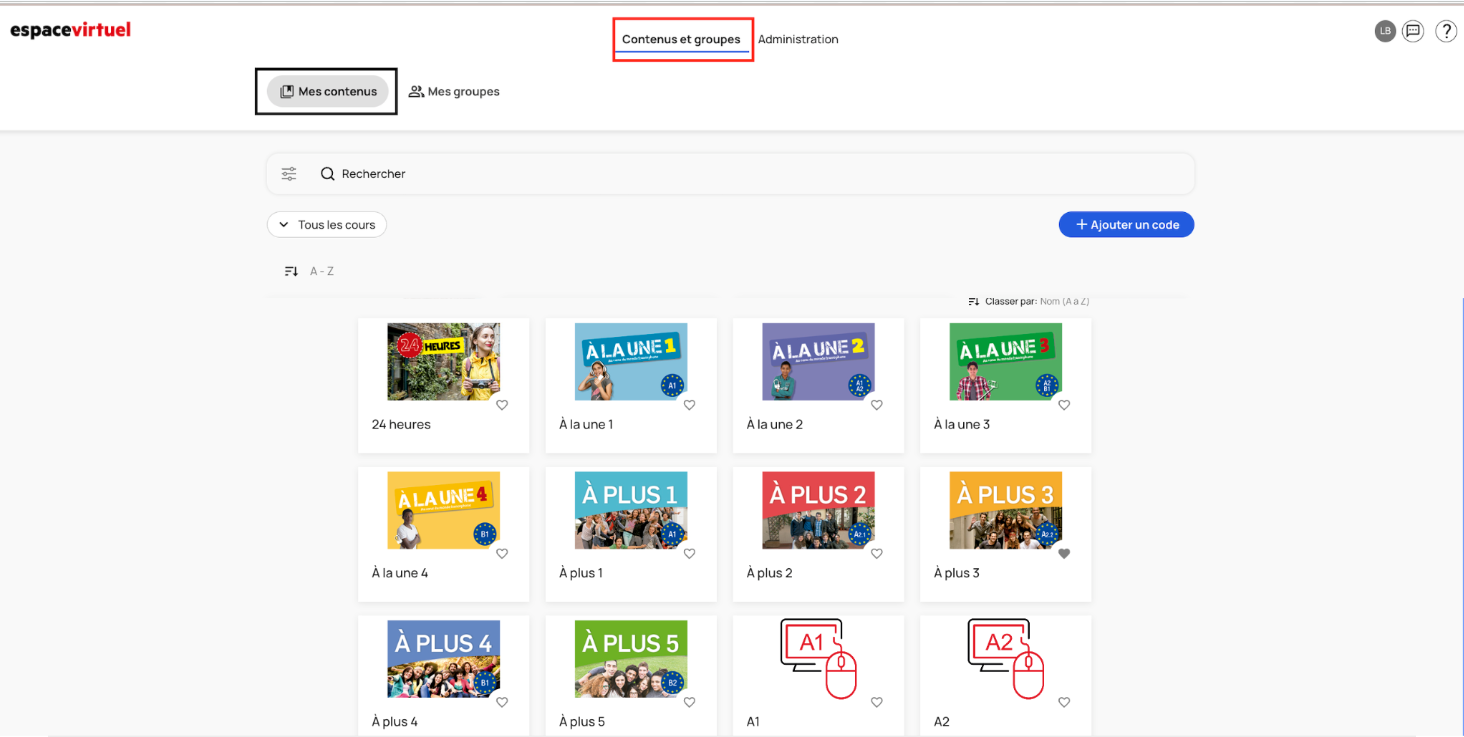Expand the Tous les cours dropdown

(327, 225)
